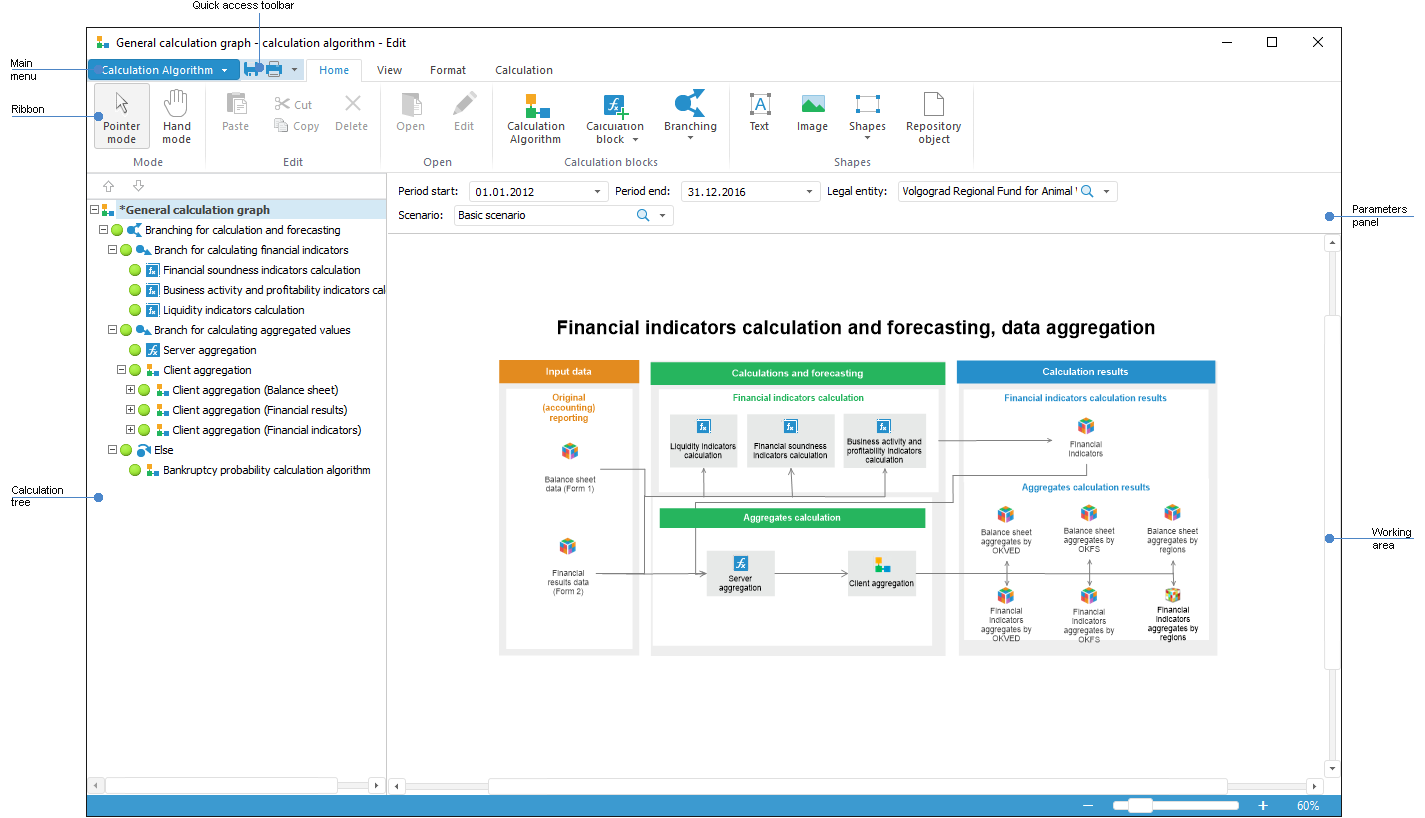Image resolution: width=1425 pixels, height=818 pixels.
Task: Open the Format ribbon tab
Action: tap(448, 70)
